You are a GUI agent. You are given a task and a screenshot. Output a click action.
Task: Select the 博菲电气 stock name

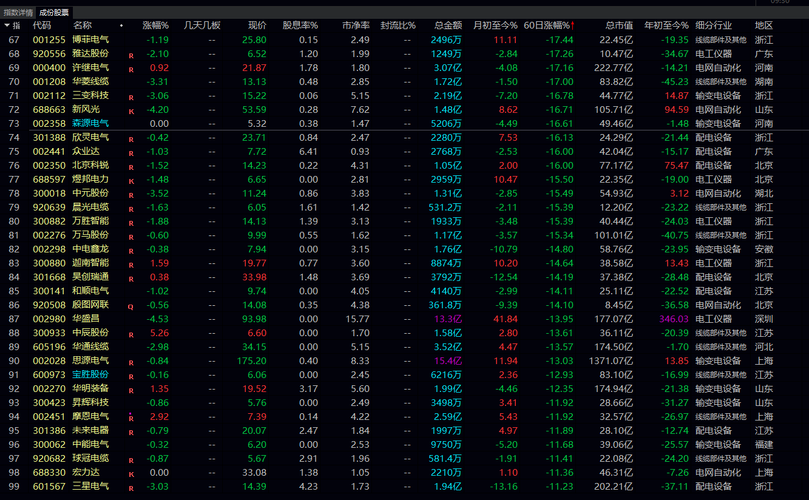pyautogui.click(x=91, y=39)
